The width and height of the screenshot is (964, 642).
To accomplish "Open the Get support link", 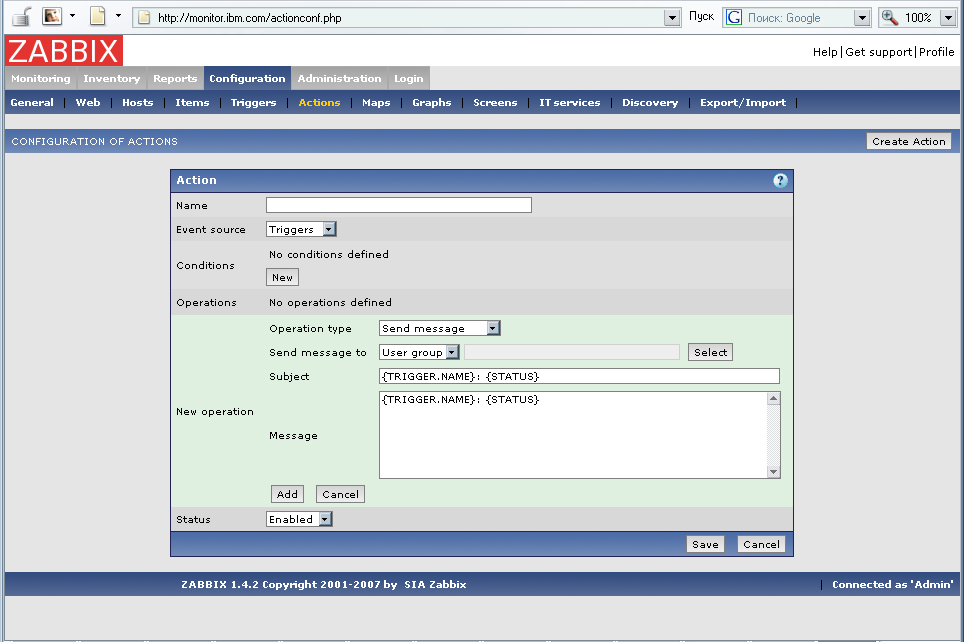I will click(x=878, y=52).
